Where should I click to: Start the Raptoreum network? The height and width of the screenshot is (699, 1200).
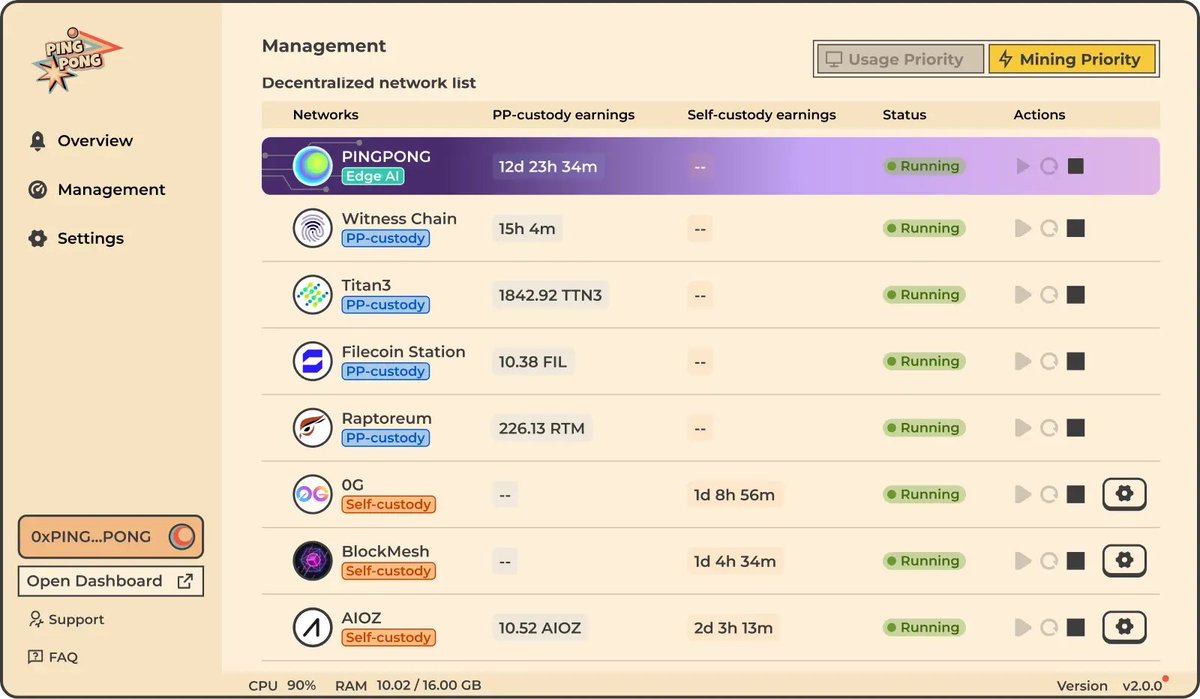[x=1022, y=428]
